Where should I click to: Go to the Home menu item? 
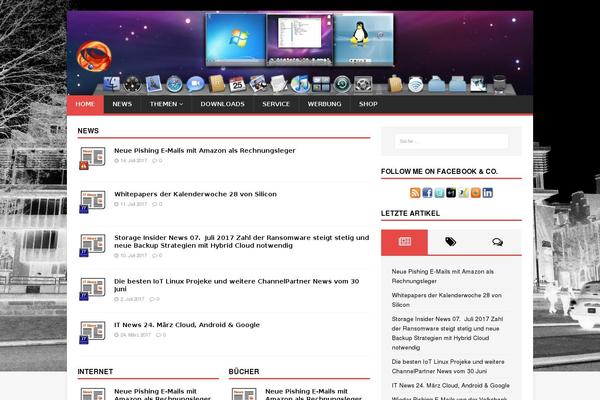tap(85, 104)
